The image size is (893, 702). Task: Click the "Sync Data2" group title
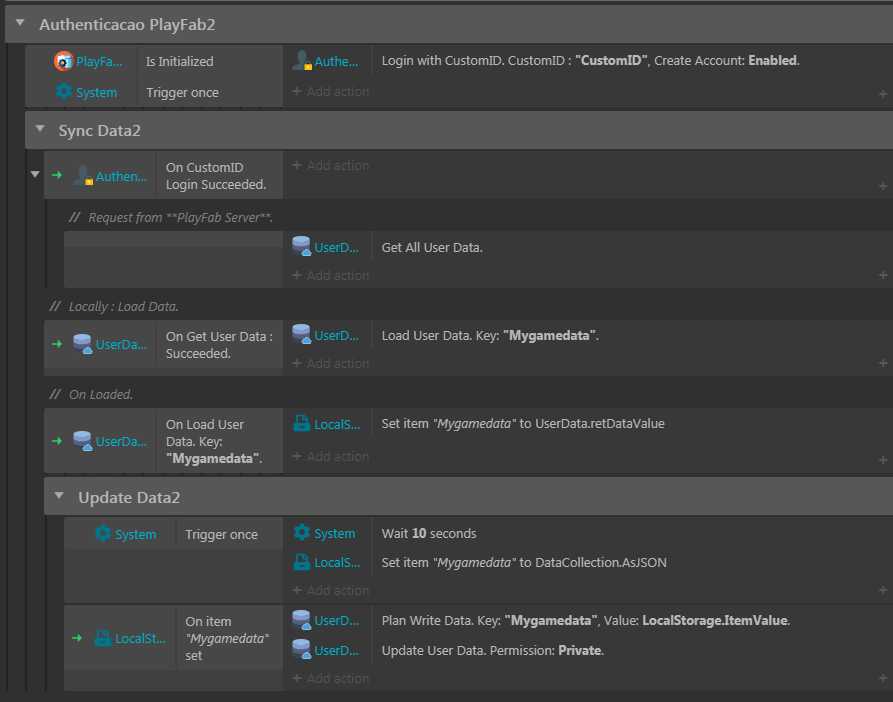100,130
